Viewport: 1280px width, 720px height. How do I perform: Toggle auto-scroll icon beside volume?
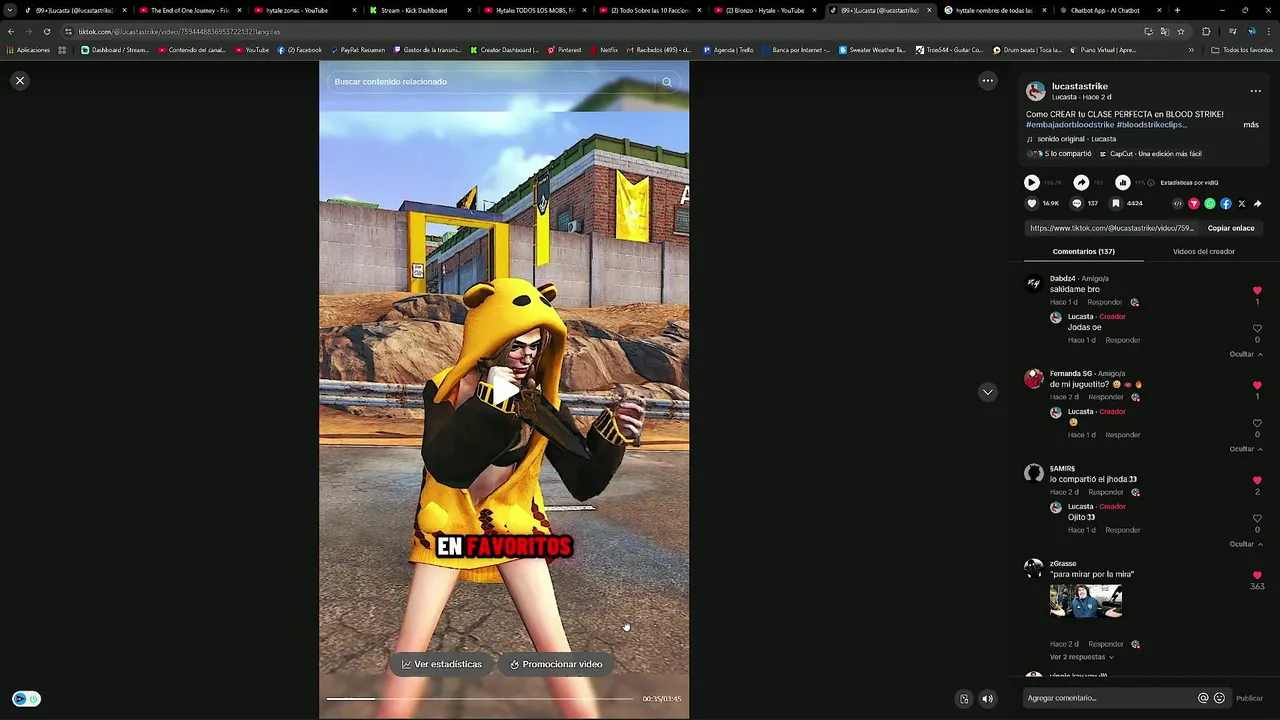964,699
